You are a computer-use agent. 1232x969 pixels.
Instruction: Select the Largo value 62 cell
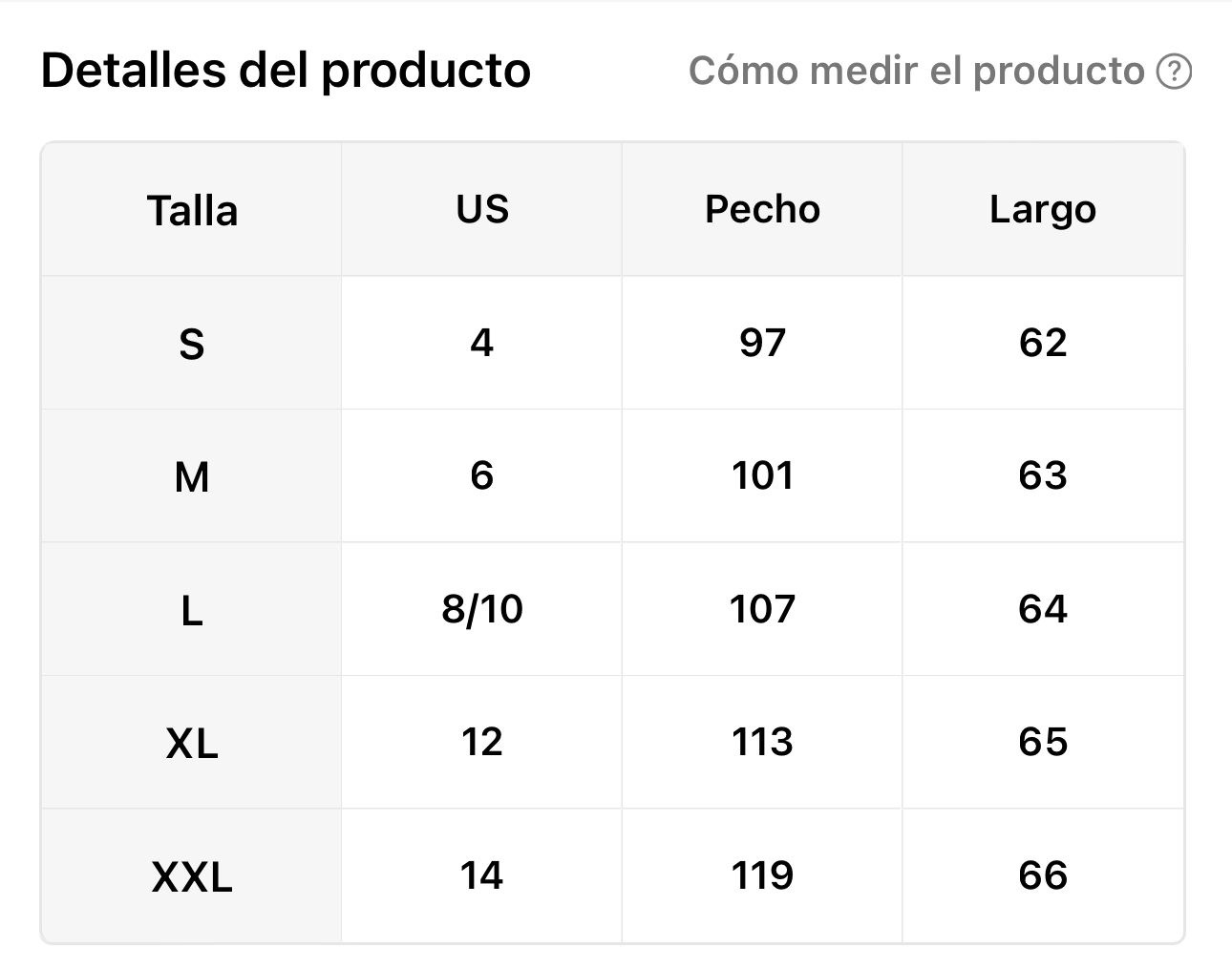pyautogui.click(x=1042, y=343)
